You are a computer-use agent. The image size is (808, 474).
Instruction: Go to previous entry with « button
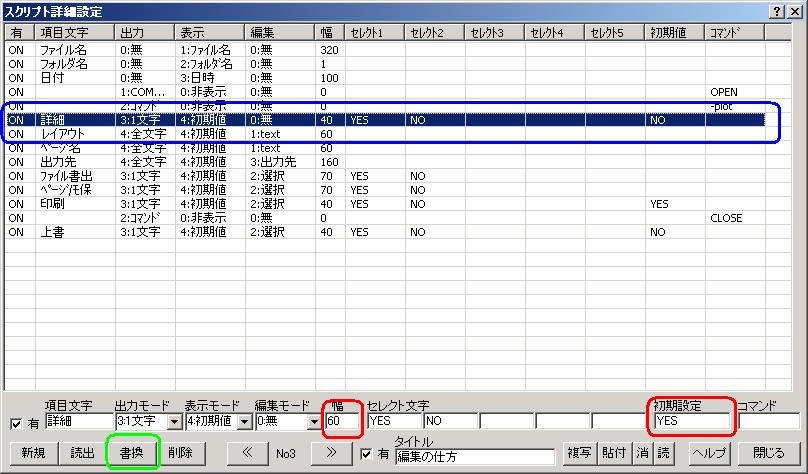245,452
